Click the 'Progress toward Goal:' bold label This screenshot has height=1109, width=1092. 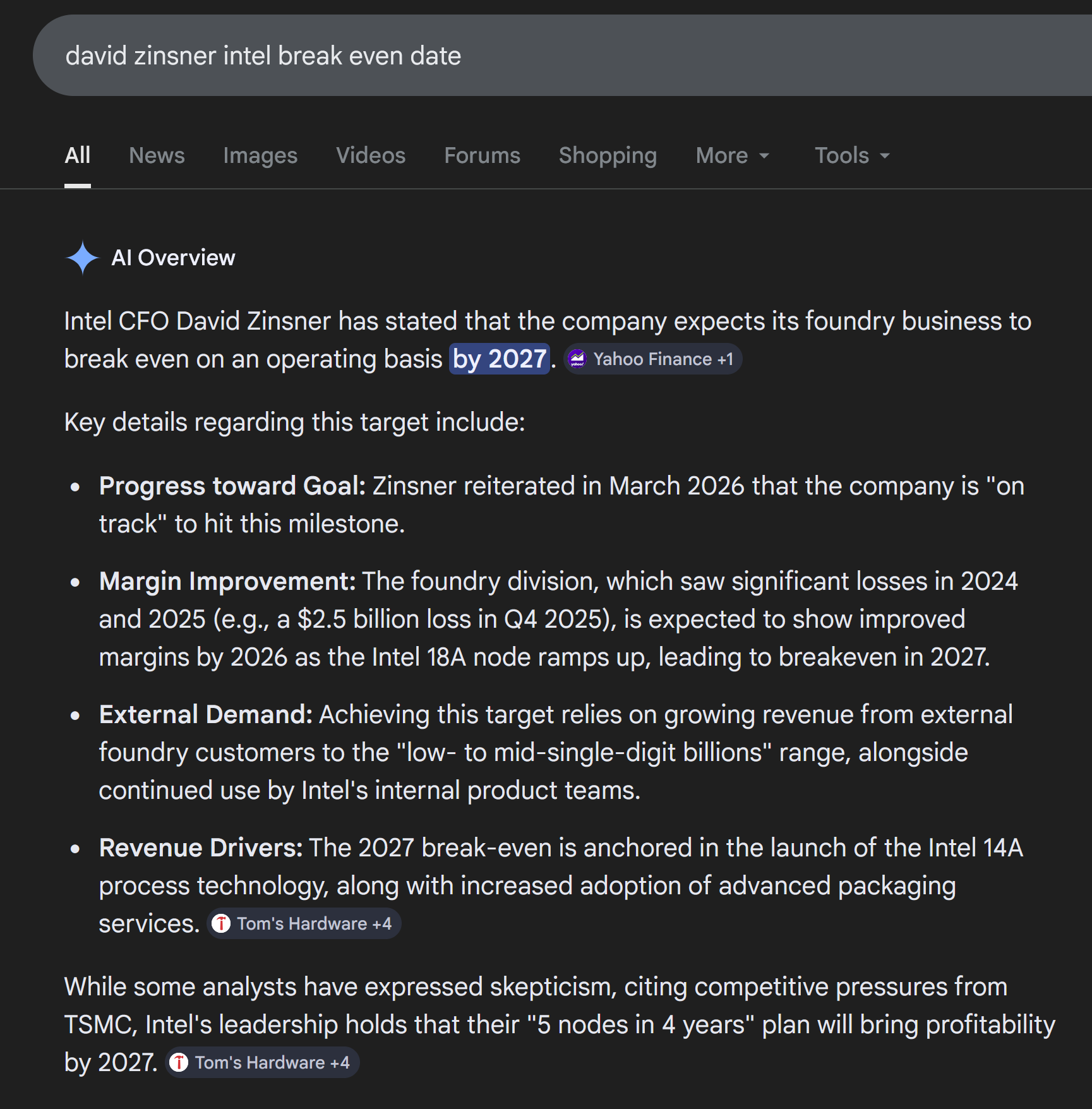point(232,486)
